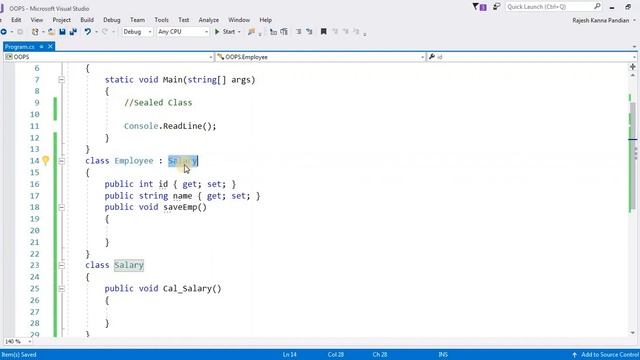The image size is (640, 360).
Task: Open the Analyze menu
Action: (209, 20)
